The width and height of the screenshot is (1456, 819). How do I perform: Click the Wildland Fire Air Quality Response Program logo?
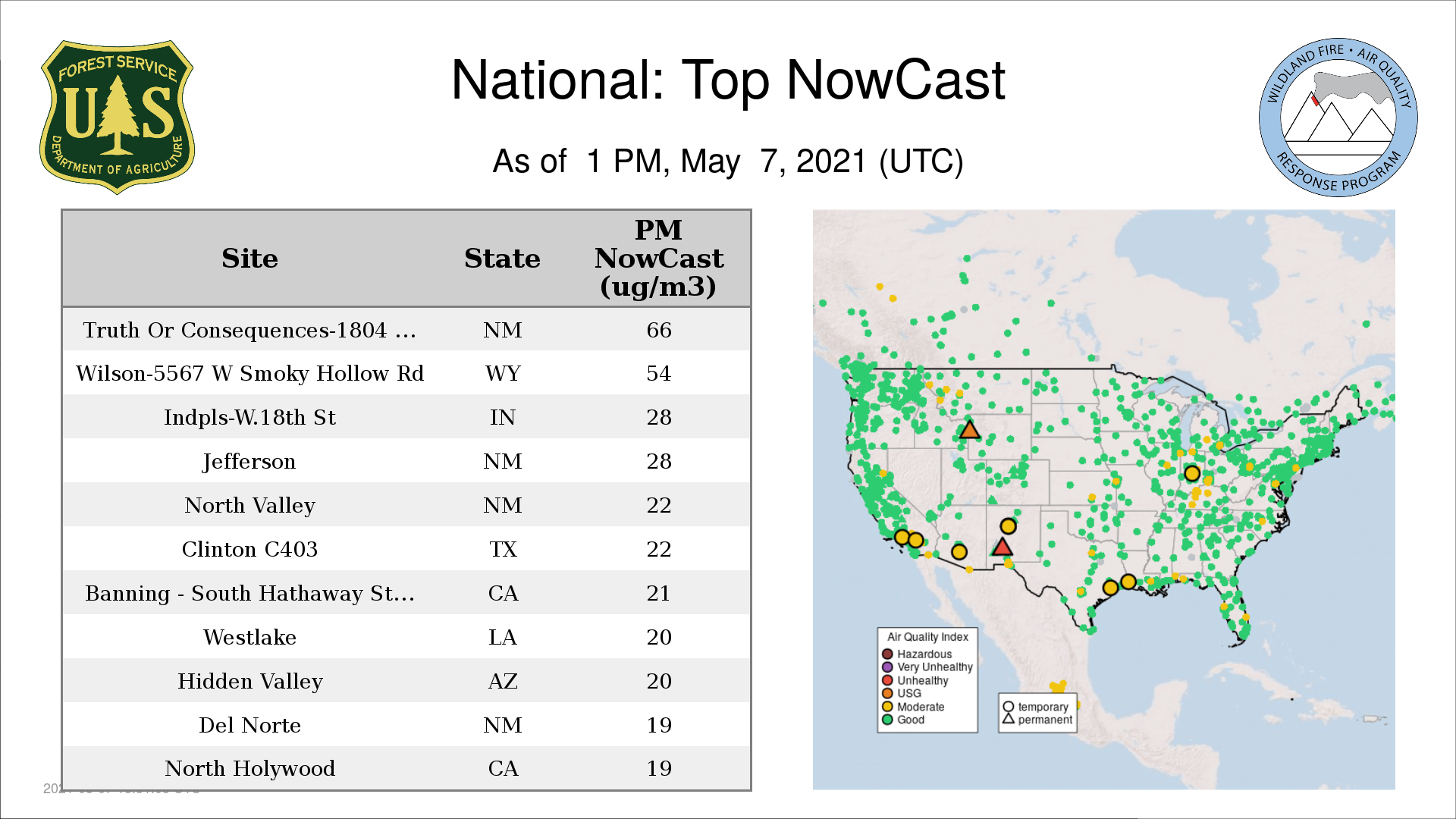[x=1338, y=118]
